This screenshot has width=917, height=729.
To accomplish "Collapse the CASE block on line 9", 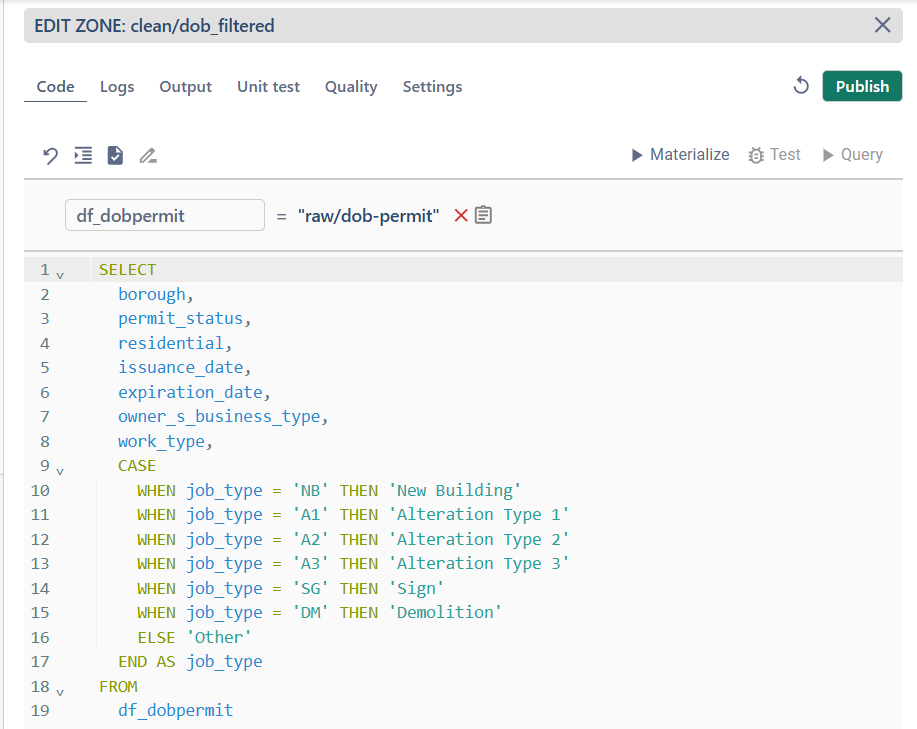I will [x=60, y=469].
